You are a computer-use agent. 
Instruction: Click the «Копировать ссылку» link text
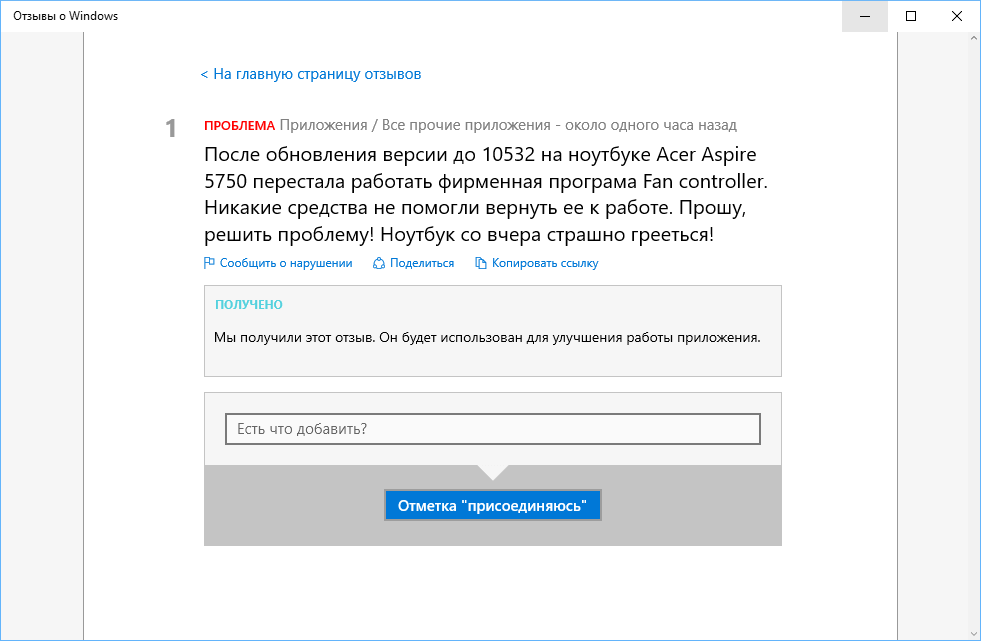(x=545, y=263)
